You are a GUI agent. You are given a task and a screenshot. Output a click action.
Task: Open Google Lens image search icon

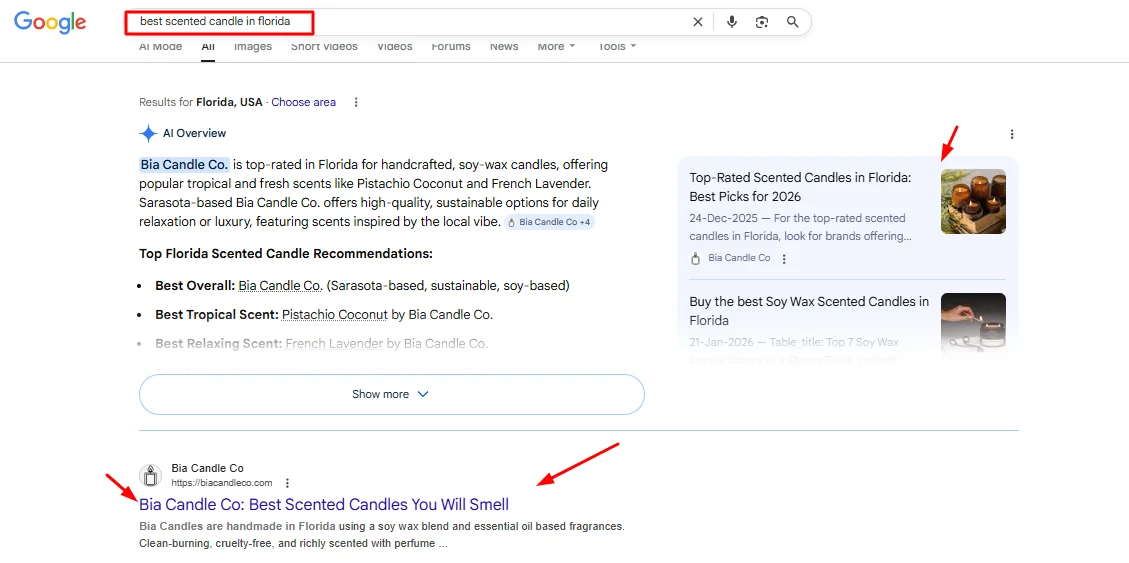(762, 22)
